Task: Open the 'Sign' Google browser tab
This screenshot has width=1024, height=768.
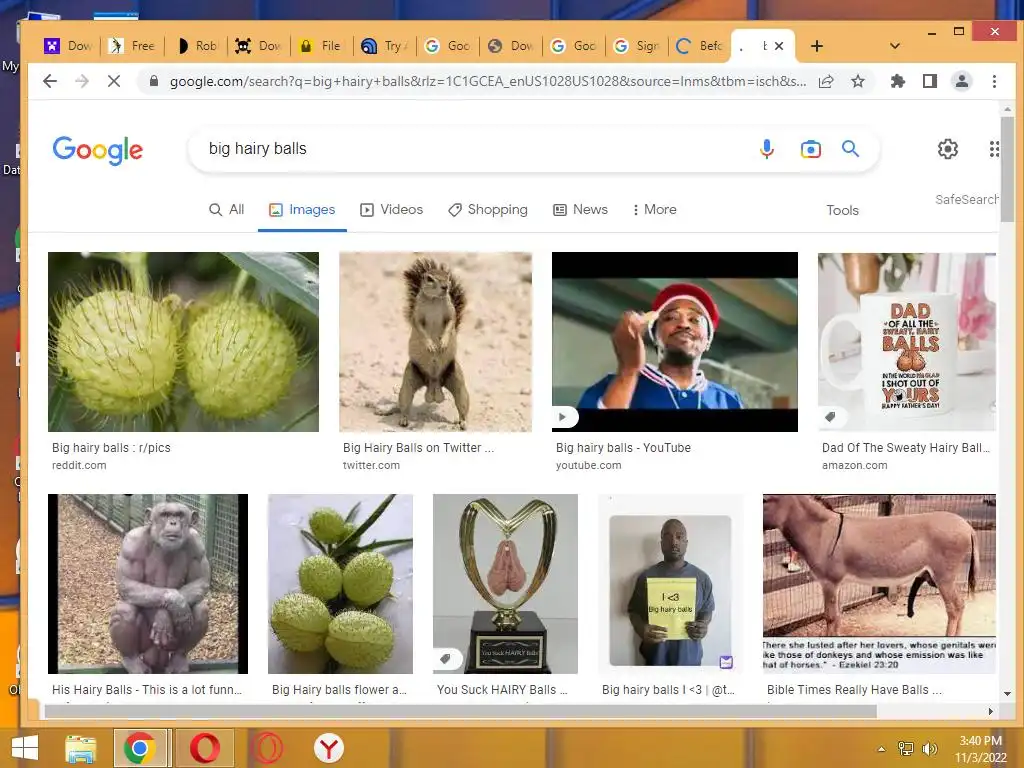Action: (638, 46)
